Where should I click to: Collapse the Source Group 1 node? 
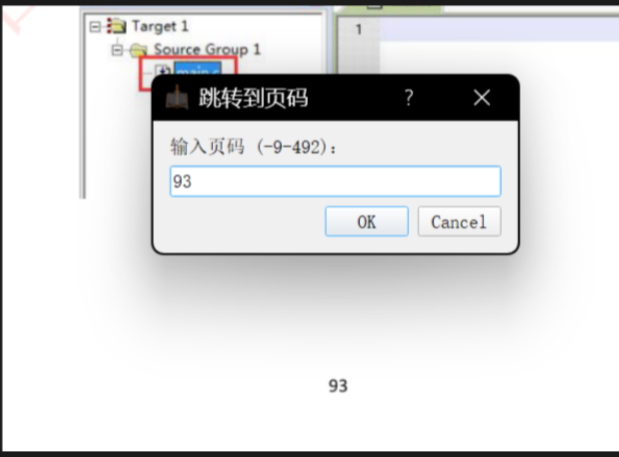tap(117, 50)
